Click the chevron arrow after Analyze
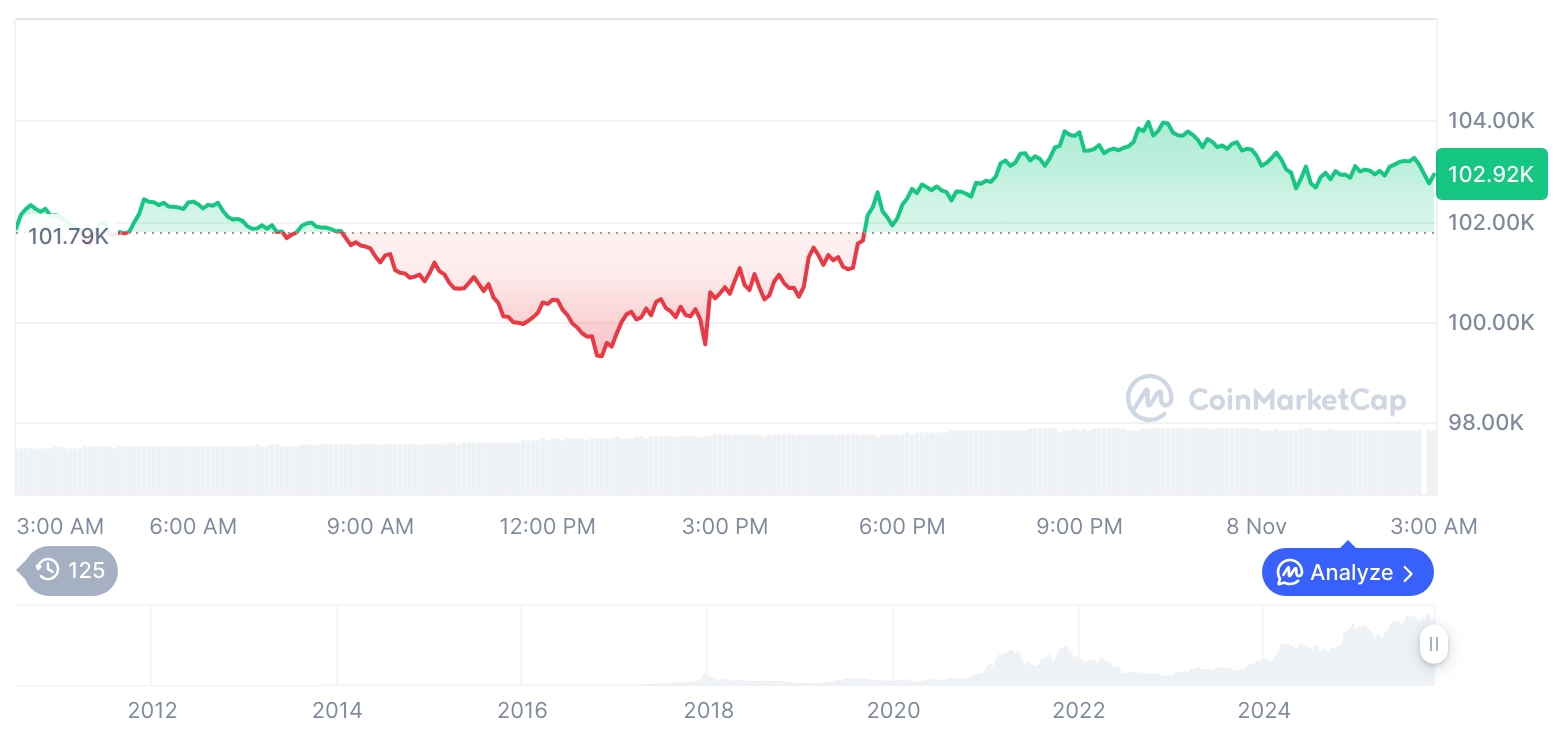This screenshot has width=1566, height=732. (x=1408, y=573)
